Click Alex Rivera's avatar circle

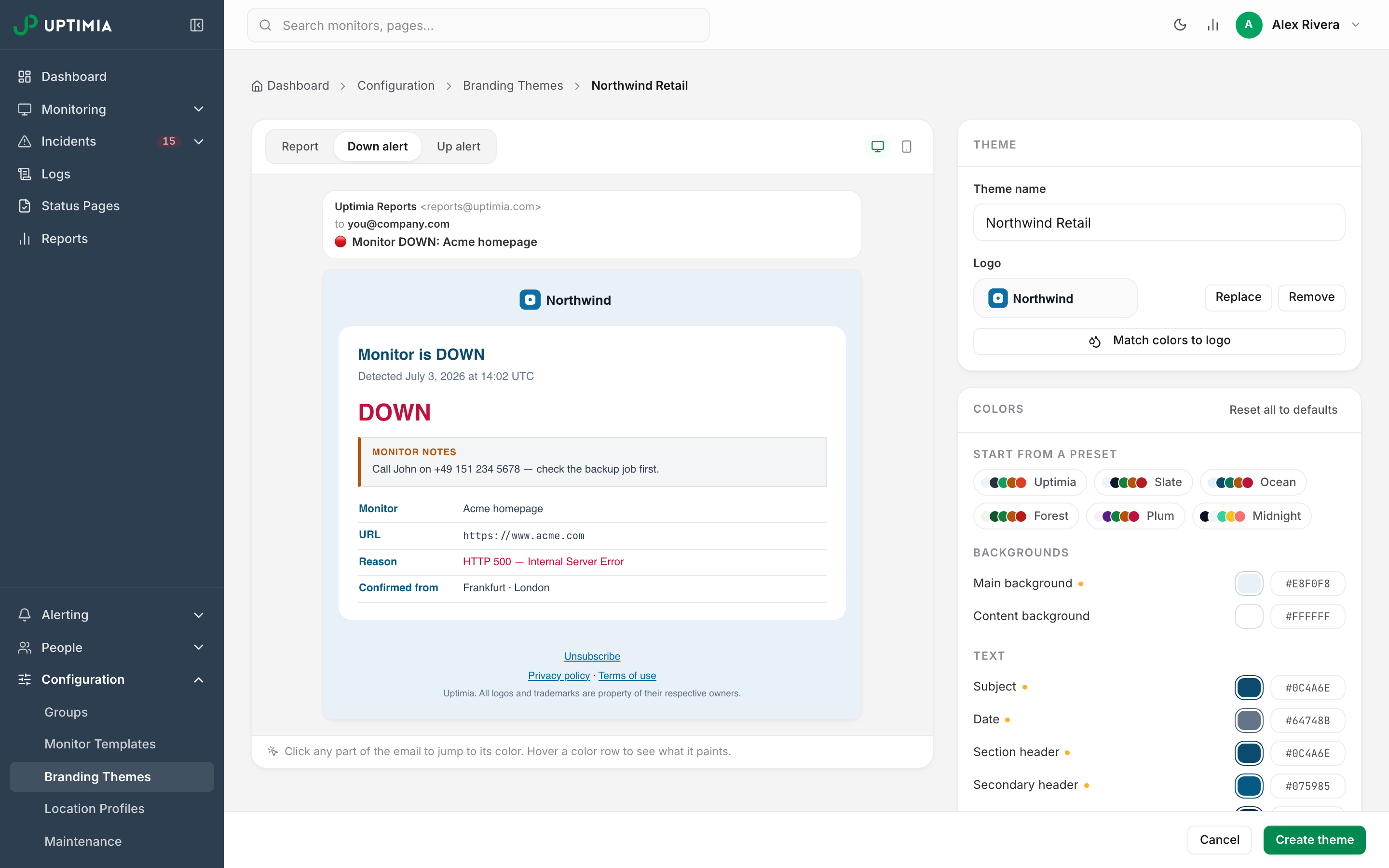tap(1248, 25)
